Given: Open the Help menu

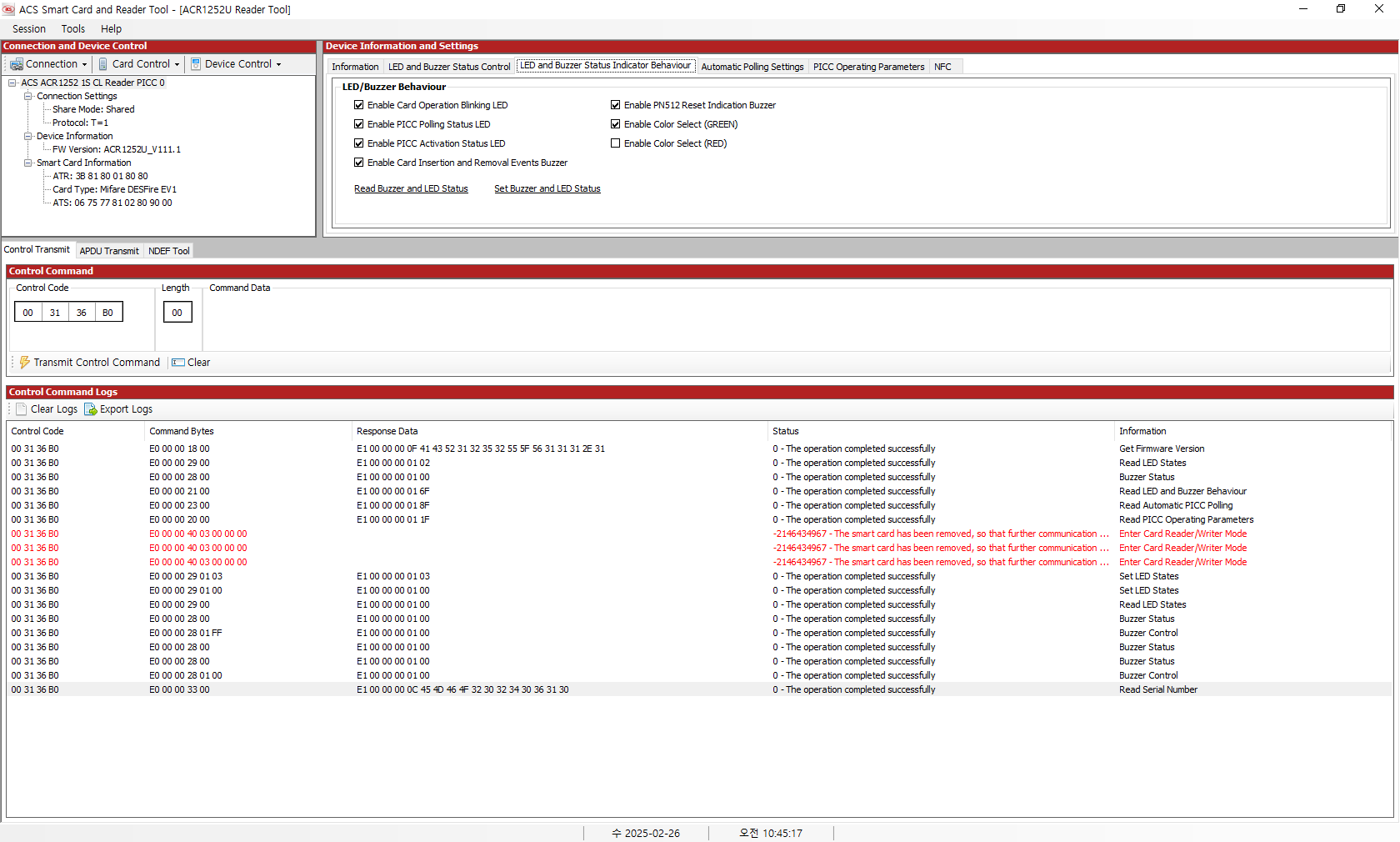Looking at the screenshot, I should tap(111, 29).
